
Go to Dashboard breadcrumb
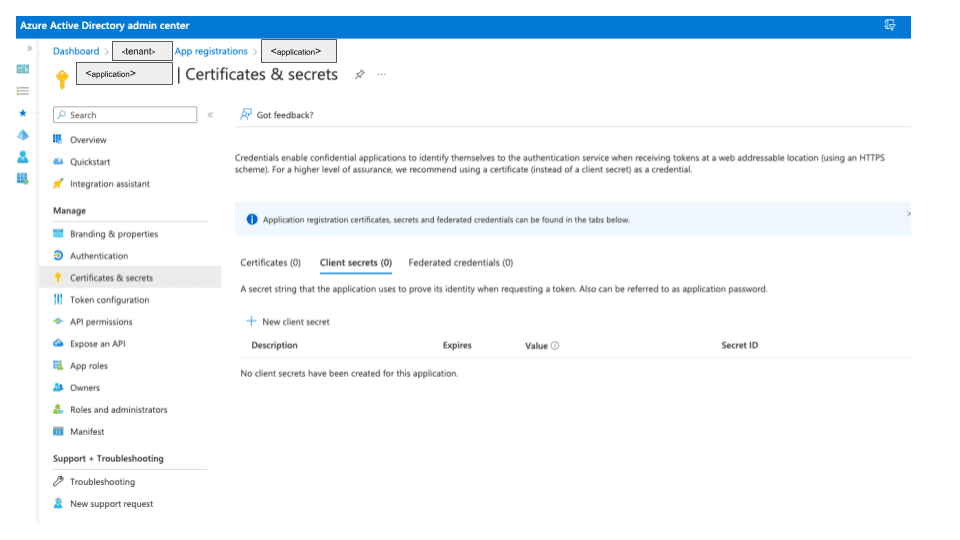76,51
